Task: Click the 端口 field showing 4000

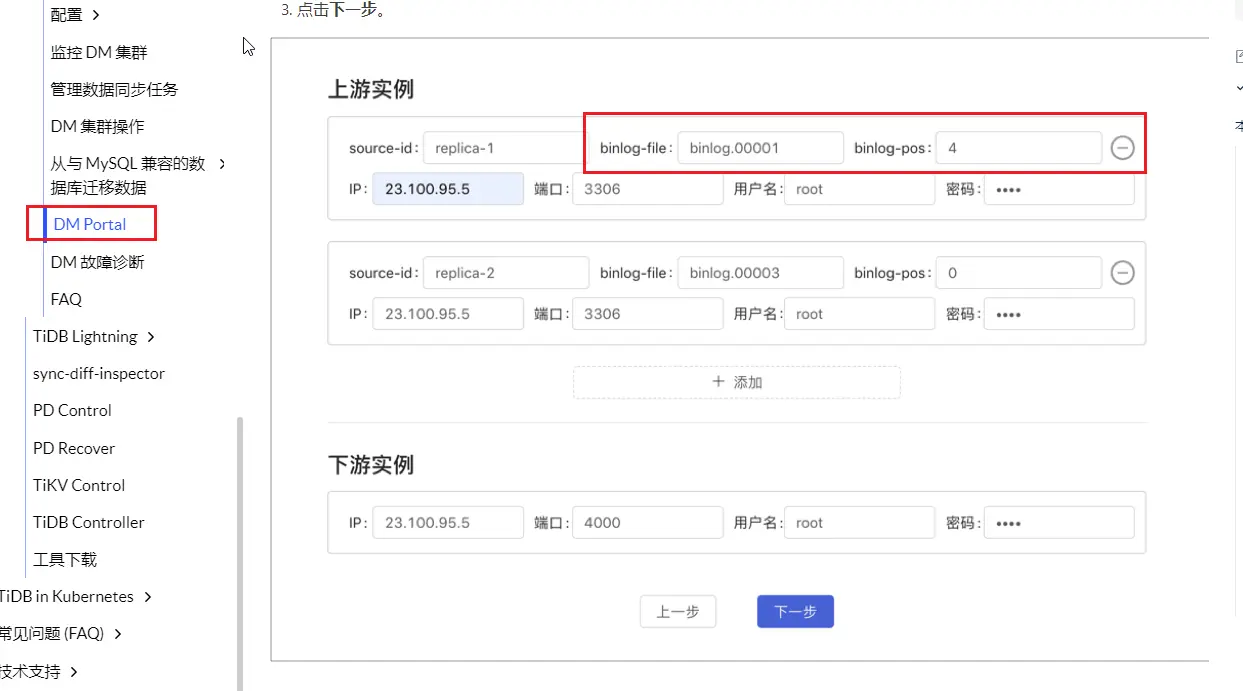Action: 648,522
